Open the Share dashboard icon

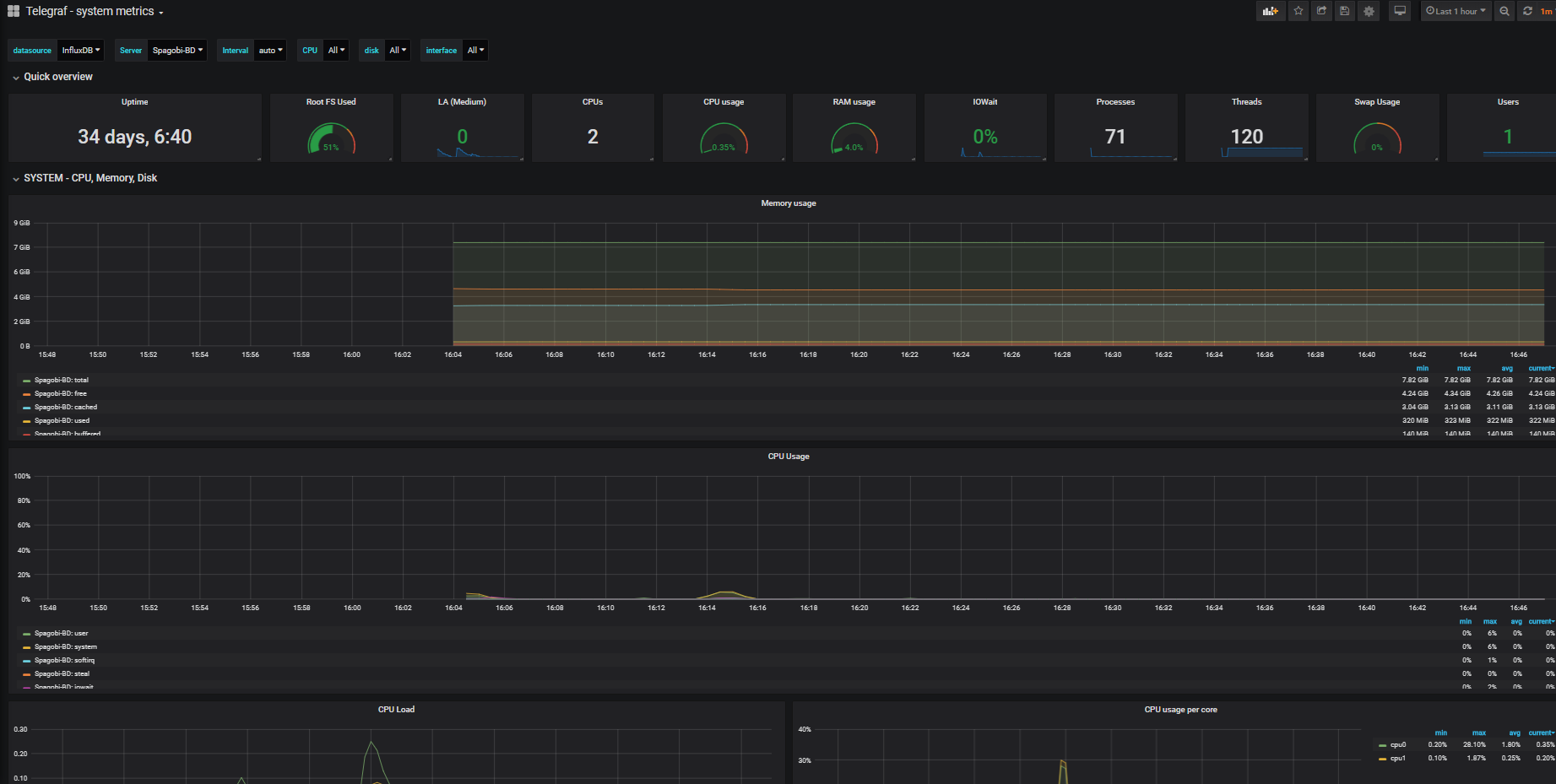tap(1321, 11)
